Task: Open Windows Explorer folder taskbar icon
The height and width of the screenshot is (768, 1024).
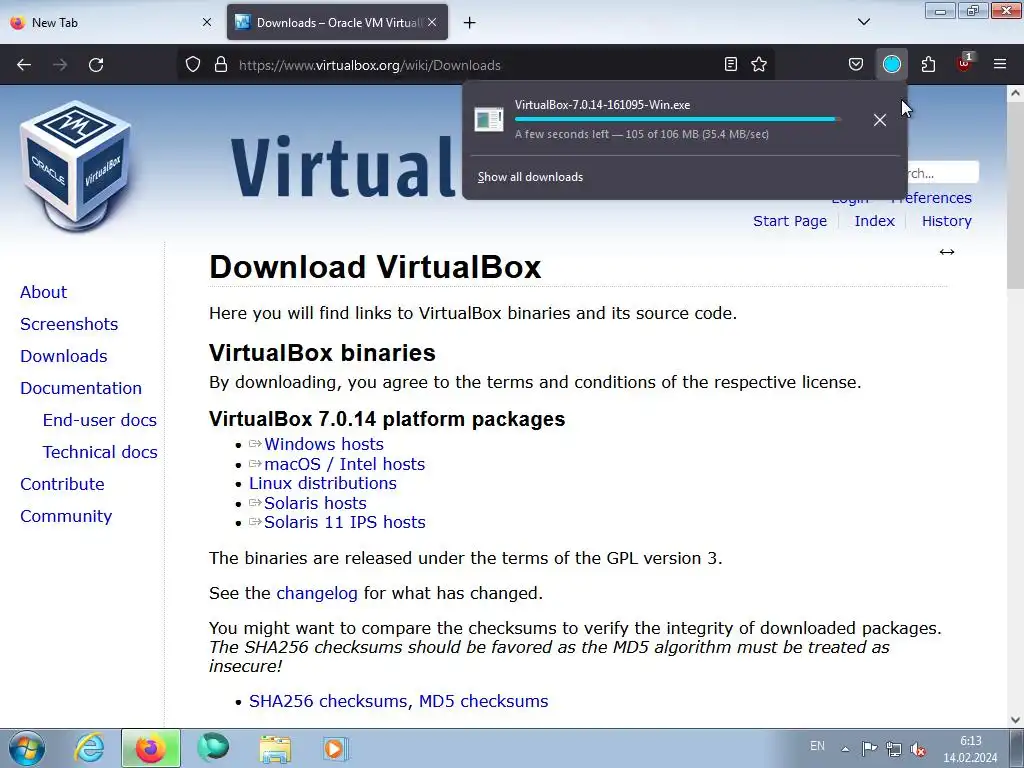Action: [x=275, y=748]
